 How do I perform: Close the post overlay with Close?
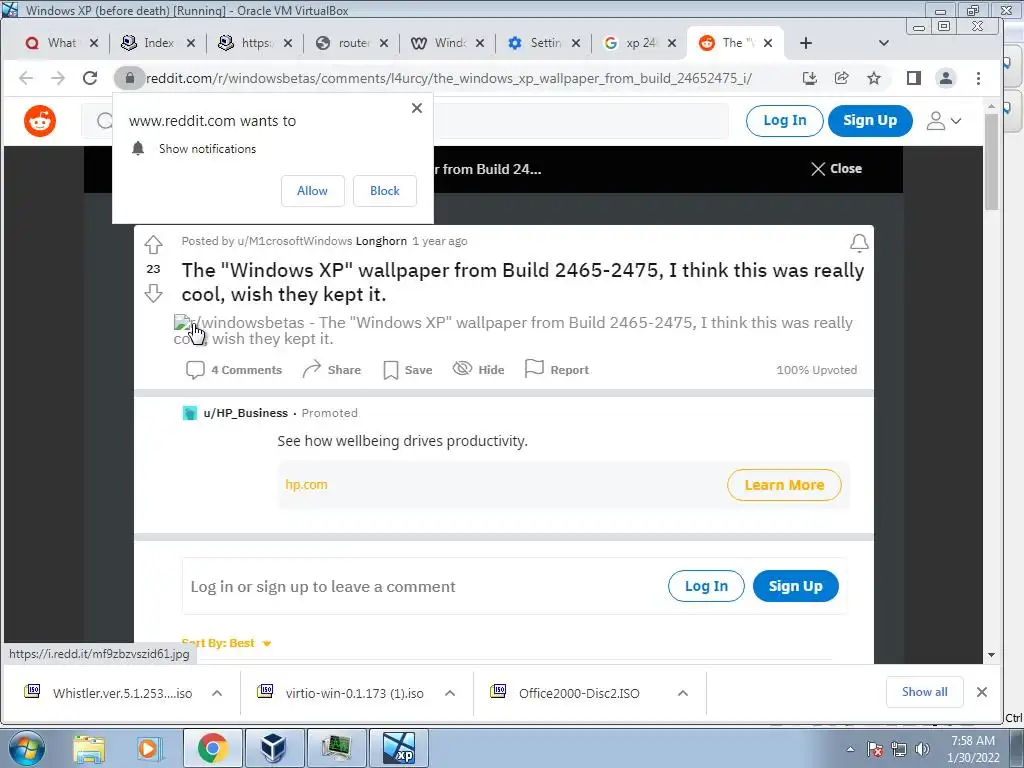[837, 168]
